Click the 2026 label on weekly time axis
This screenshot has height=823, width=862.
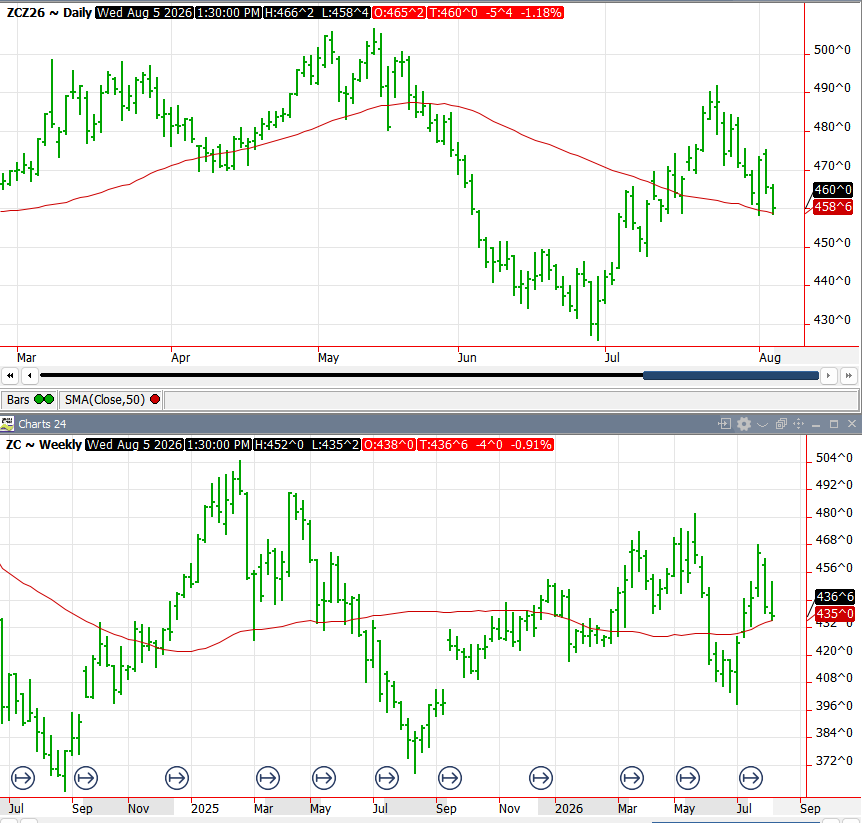coord(569,809)
